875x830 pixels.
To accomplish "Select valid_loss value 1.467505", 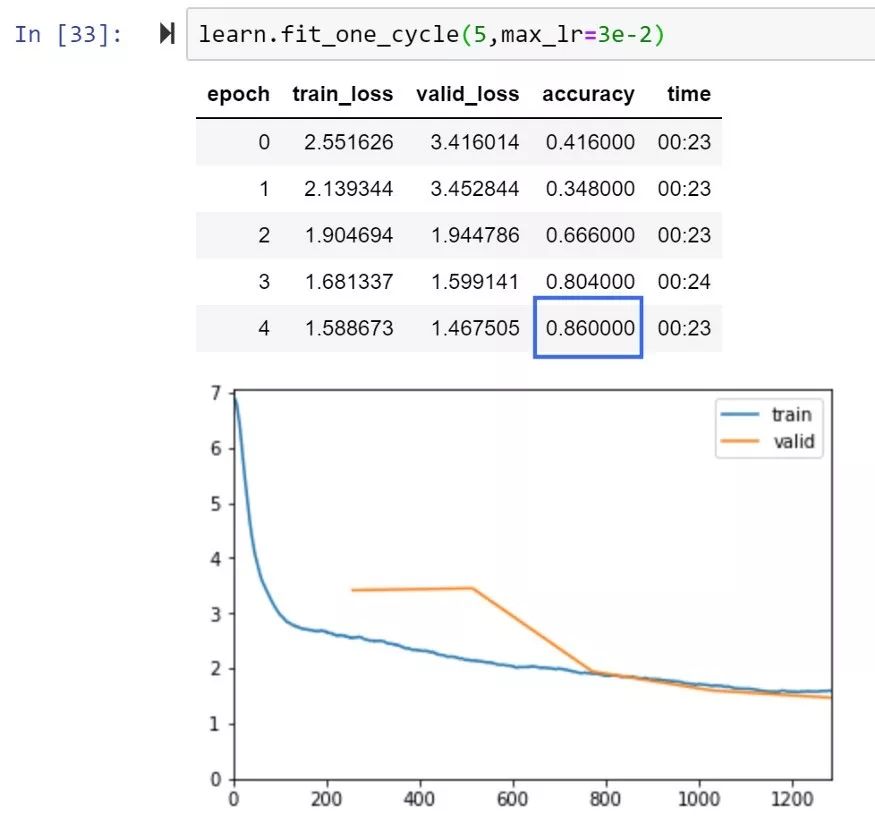I will tap(475, 328).
